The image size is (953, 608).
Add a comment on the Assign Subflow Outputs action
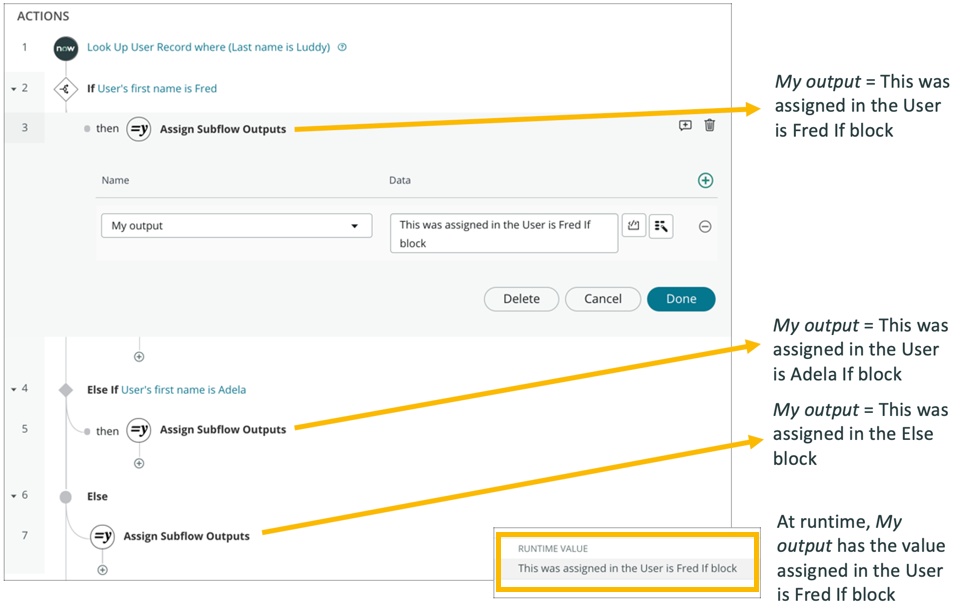(684, 126)
